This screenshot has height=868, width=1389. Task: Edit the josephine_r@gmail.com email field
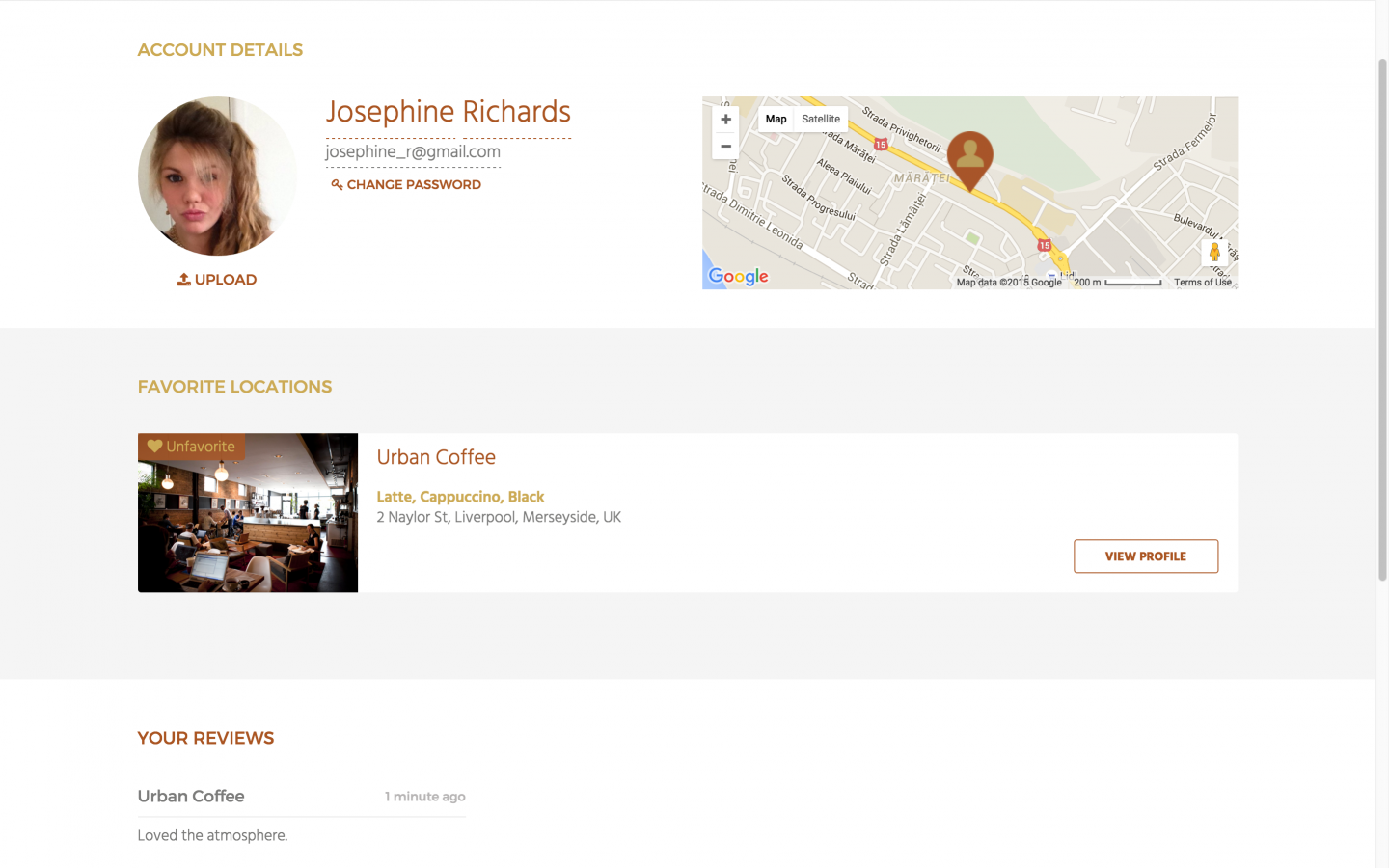click(x=413, y=152)
